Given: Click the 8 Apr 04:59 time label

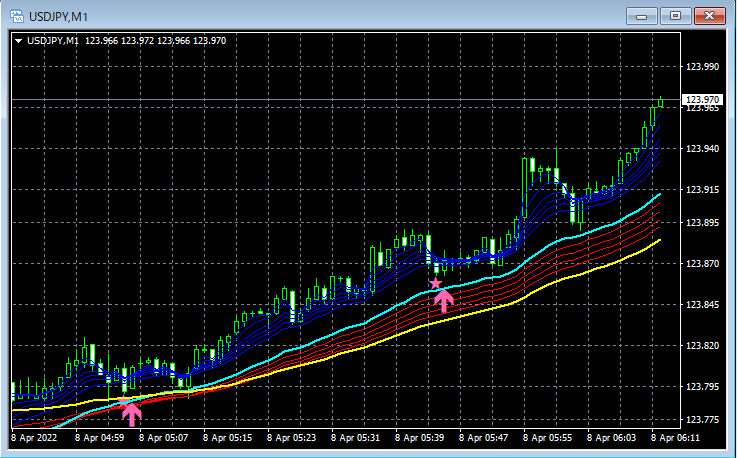Looking at the screenshot, I should pos(99,438).
